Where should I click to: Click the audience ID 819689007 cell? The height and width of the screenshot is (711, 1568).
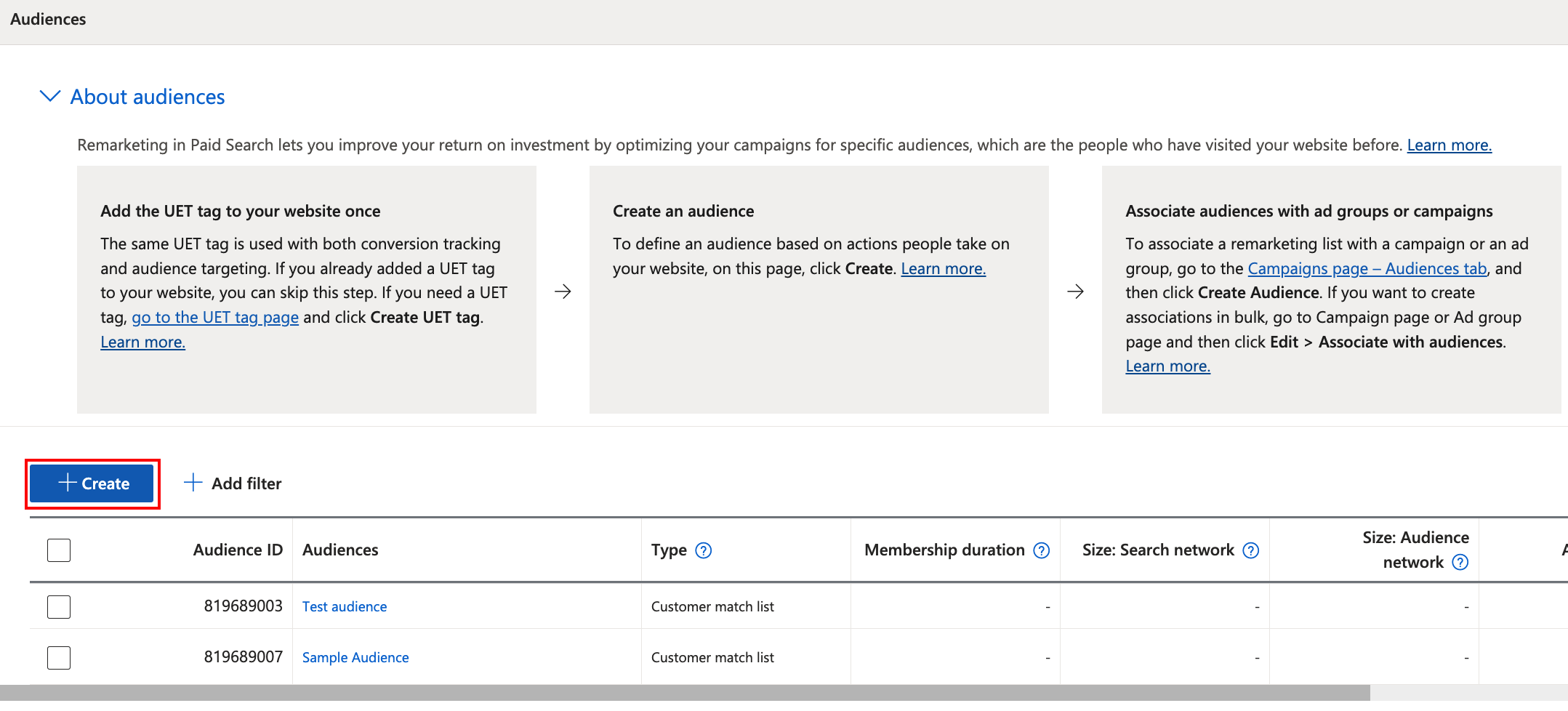click(243, 657)
